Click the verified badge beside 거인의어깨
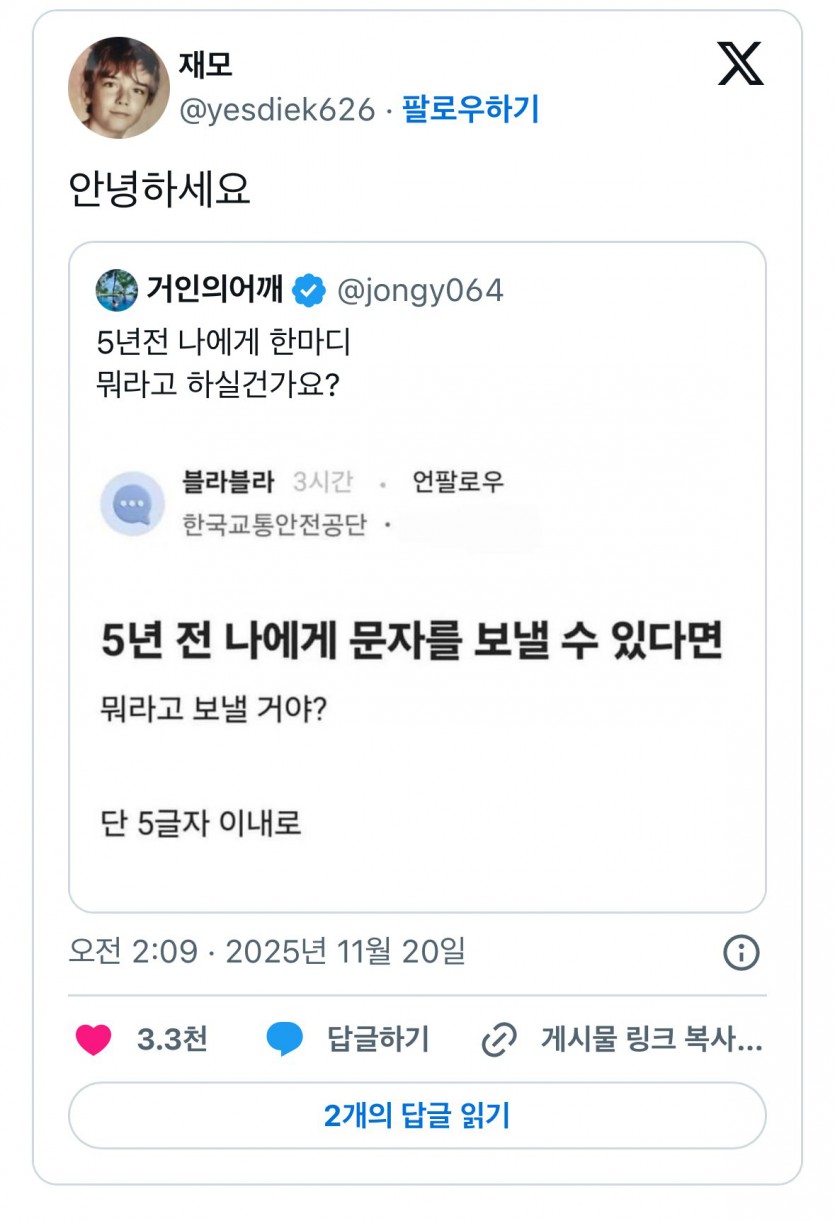Viewport: 835px width, 1221px height. coord(309,291)
